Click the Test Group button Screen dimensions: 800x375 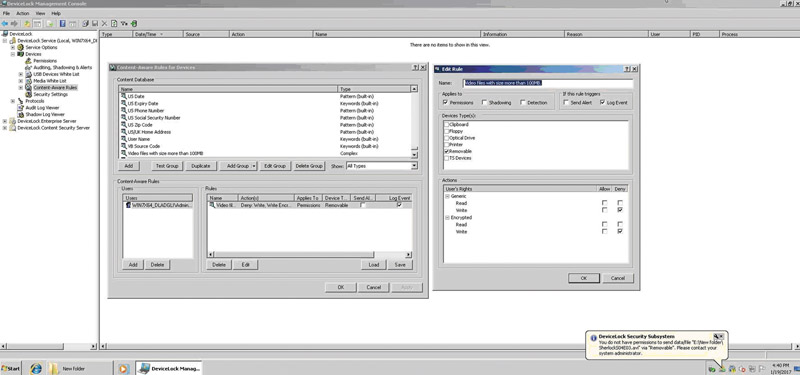[167, 166]
